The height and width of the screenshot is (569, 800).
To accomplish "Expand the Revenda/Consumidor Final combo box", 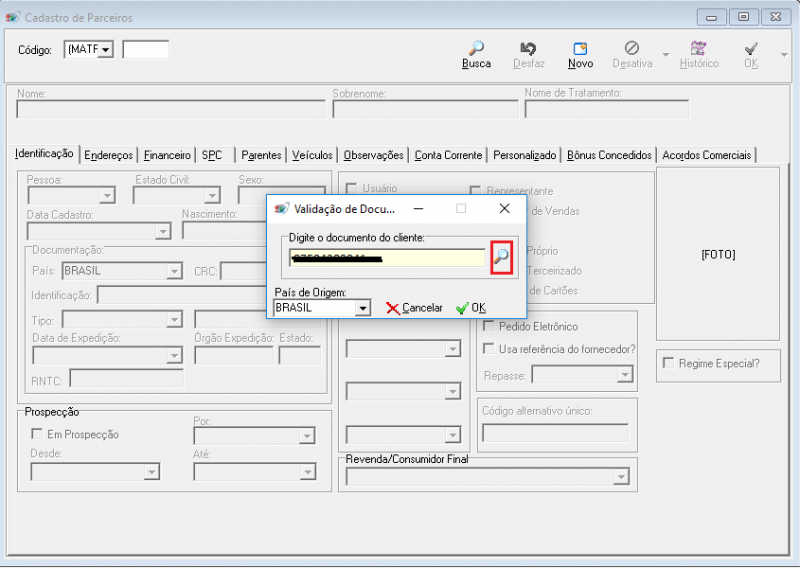I will (x=621, y=477).
